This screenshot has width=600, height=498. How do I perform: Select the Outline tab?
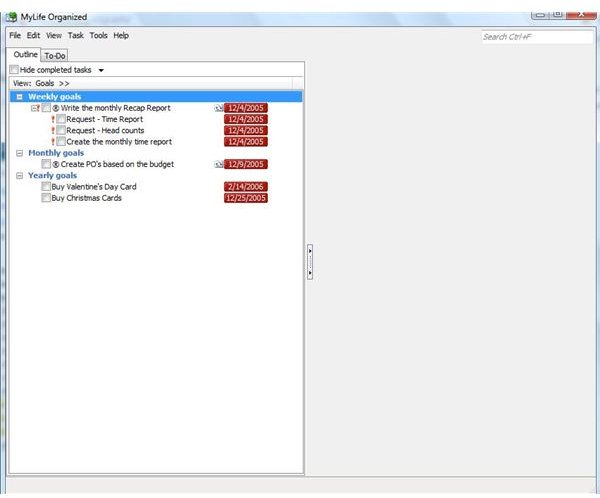coord(25,54)
